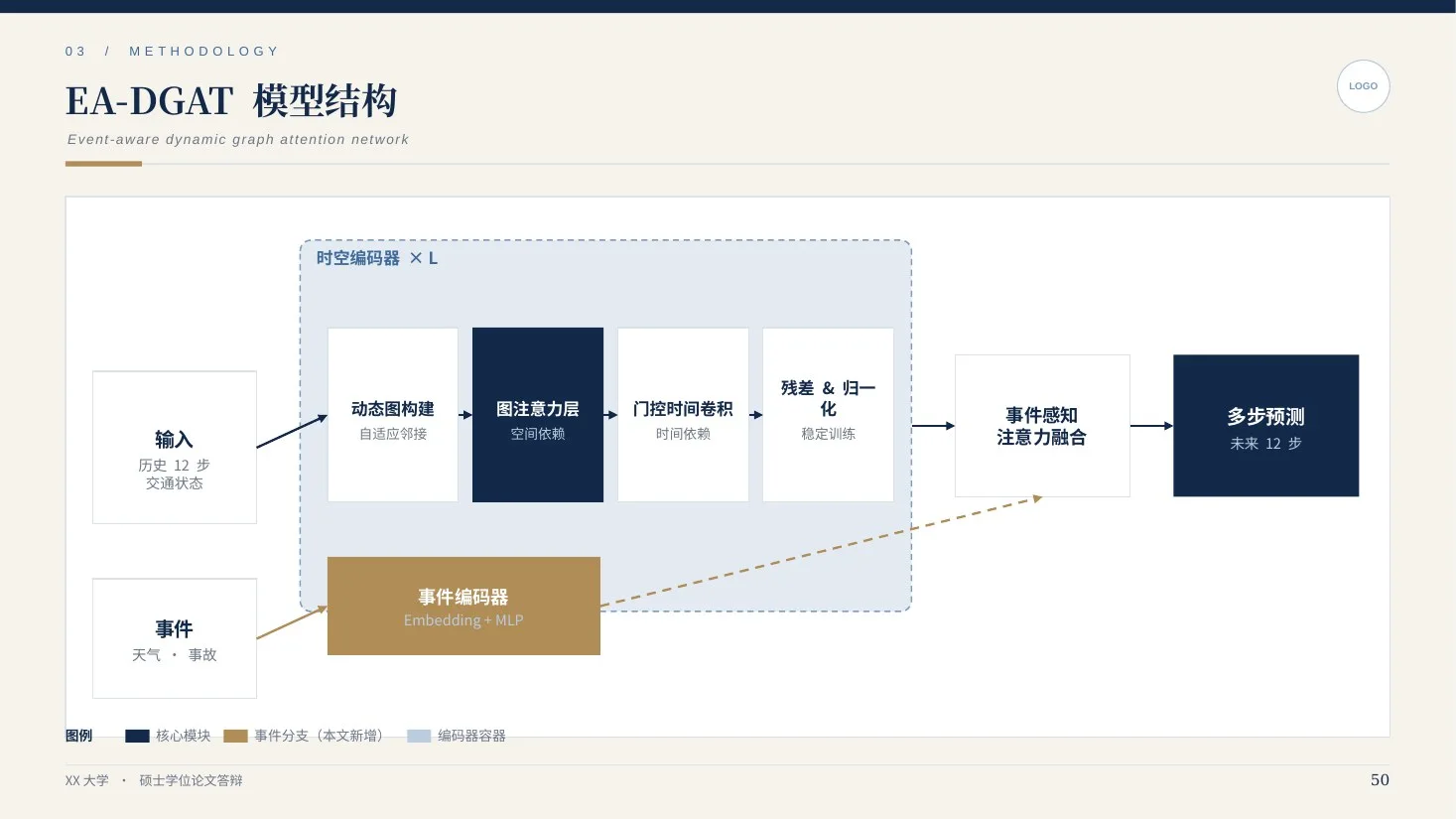Screen dimensions: 1456x819
Task: Click the 稳定训练 caption text
Action: (828, 434)
